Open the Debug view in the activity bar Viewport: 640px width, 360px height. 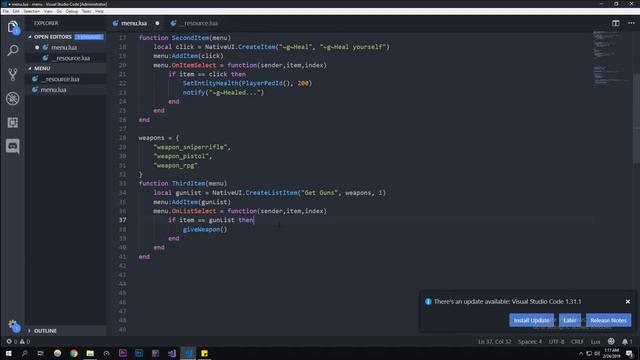tap(13, 98)
